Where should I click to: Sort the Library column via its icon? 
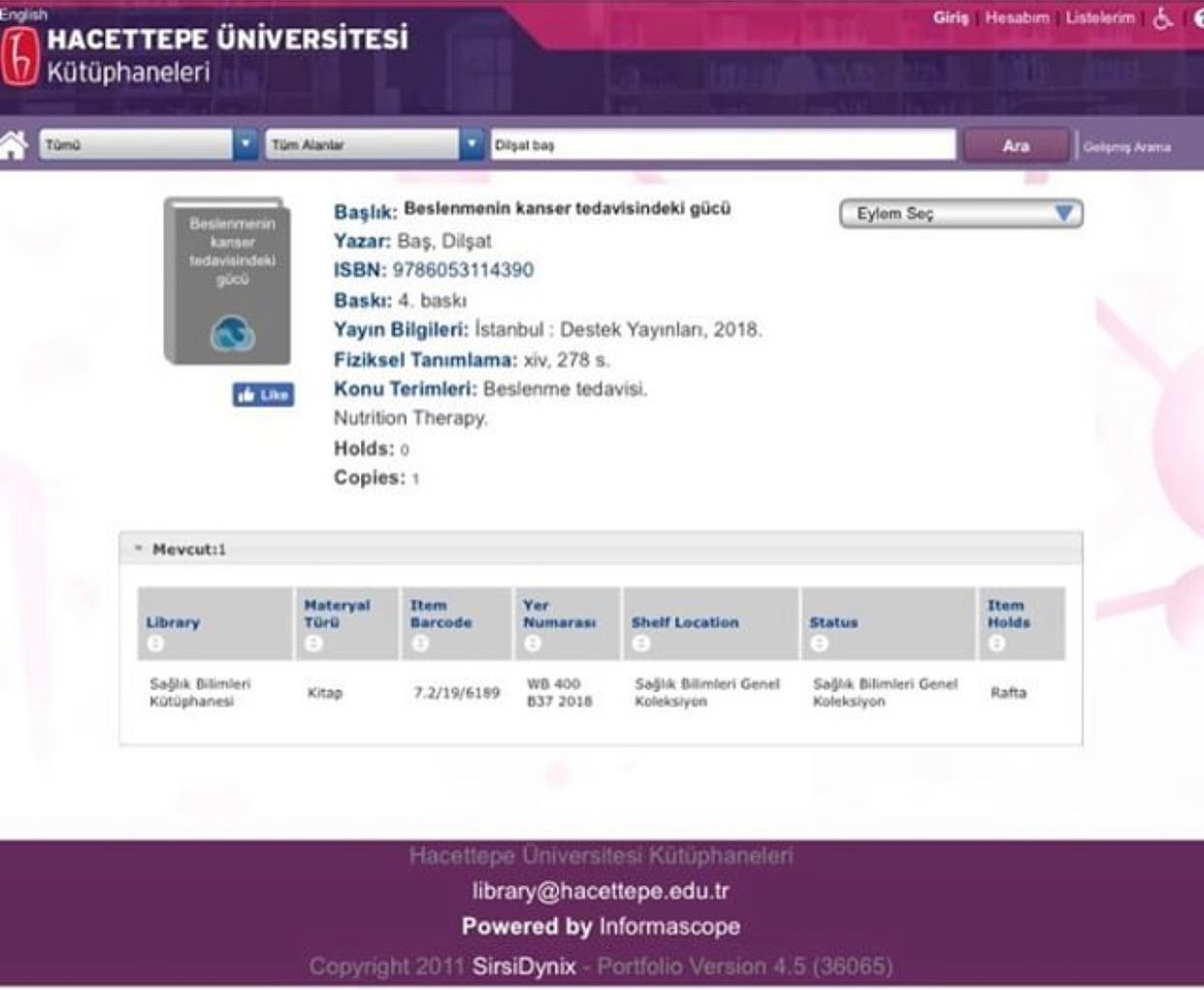click(156, 643)
